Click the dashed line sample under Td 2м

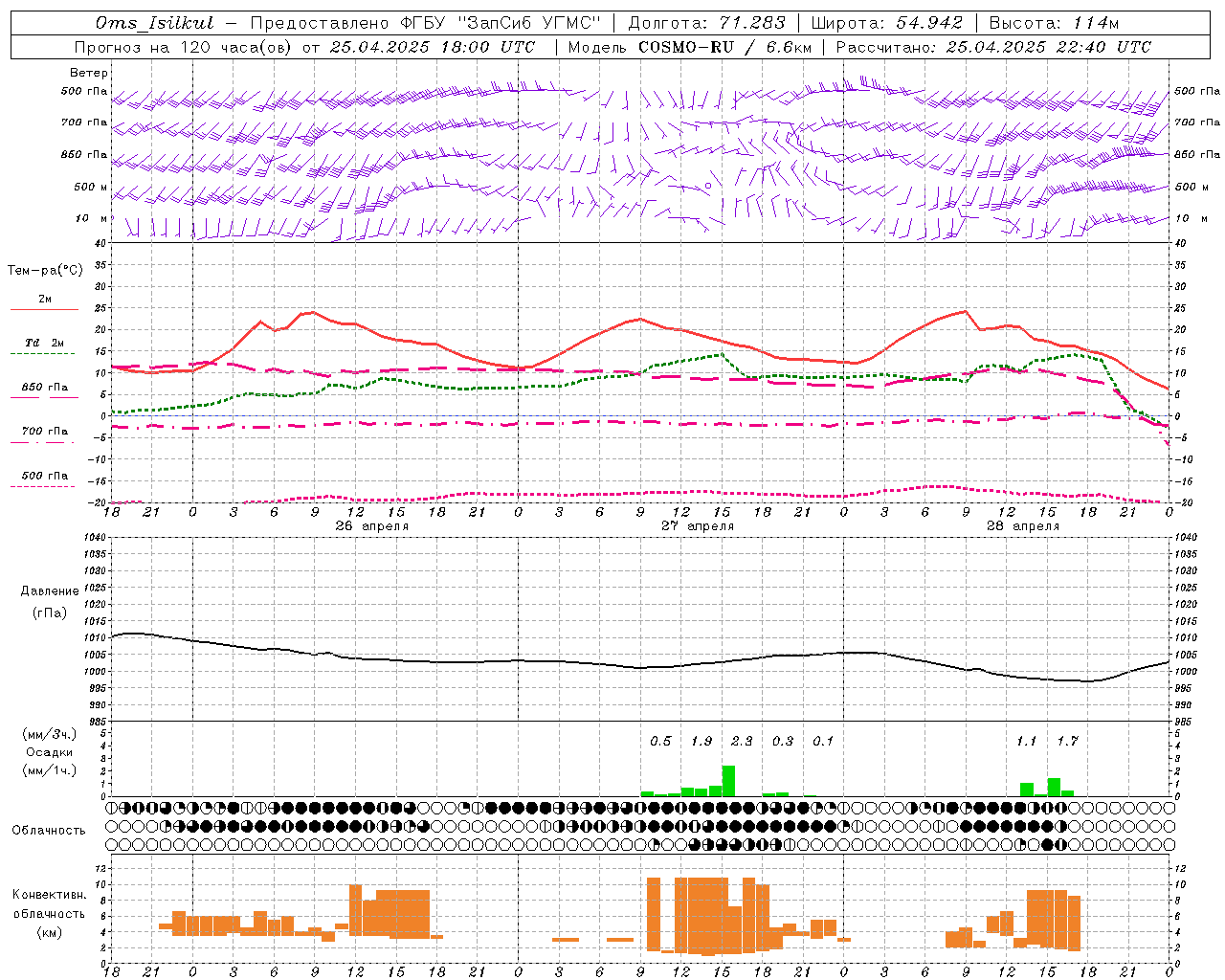pyautogui.click(x=44, y=353)
